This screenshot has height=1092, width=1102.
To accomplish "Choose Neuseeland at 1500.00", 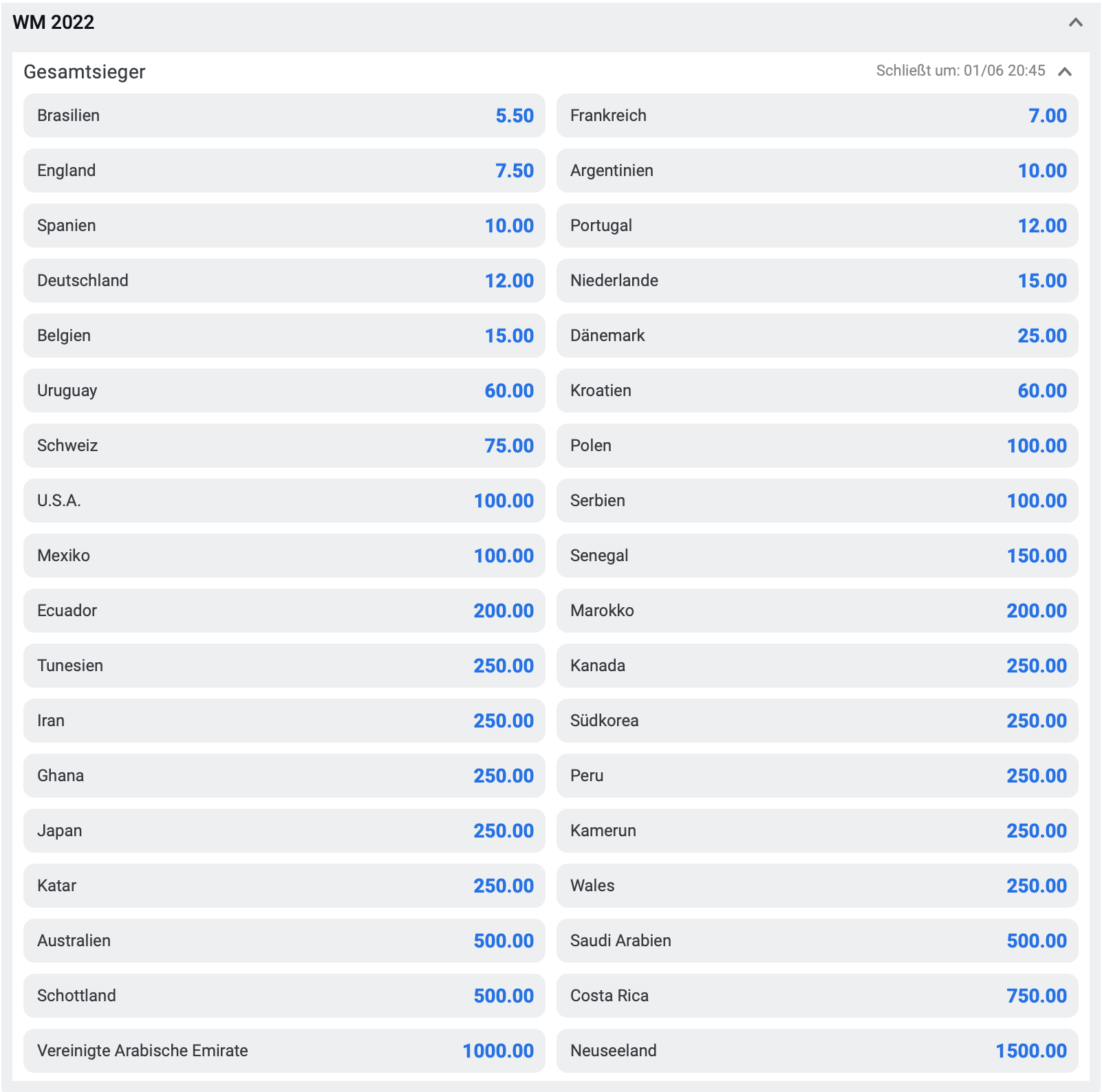I will click(x=817, y=1051).
